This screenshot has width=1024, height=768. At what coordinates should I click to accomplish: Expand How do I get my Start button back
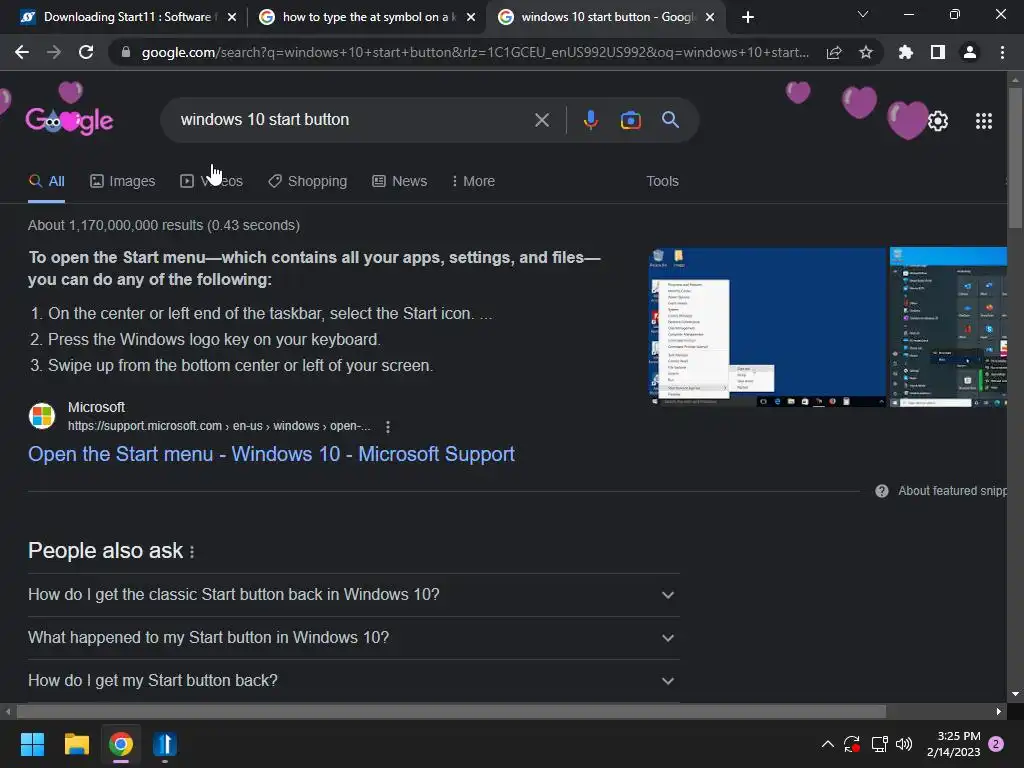coord(353,680)
